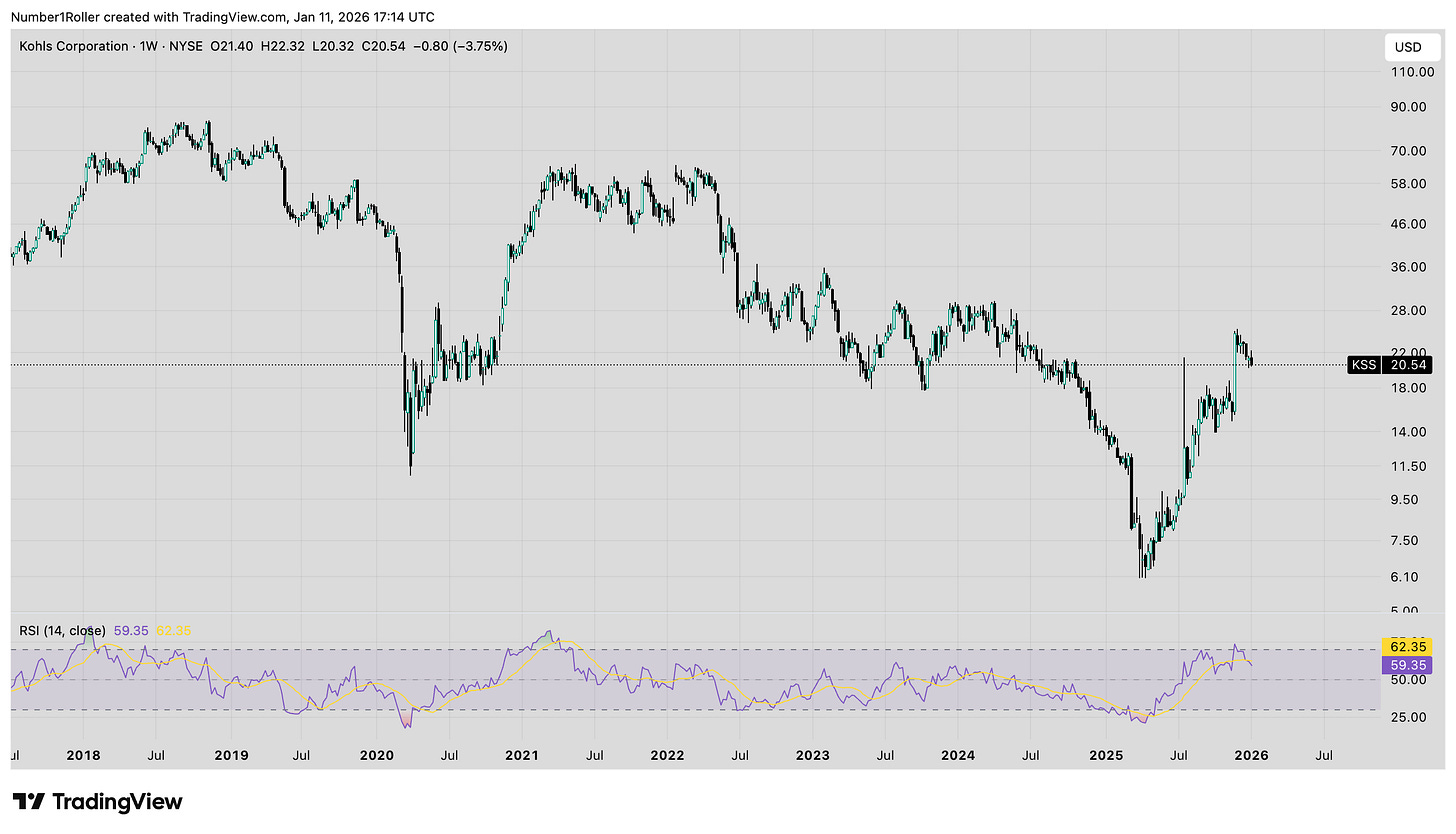Click the 2019 time axis label
Viewport: 1456px width, 834px height.
[231, 755]
